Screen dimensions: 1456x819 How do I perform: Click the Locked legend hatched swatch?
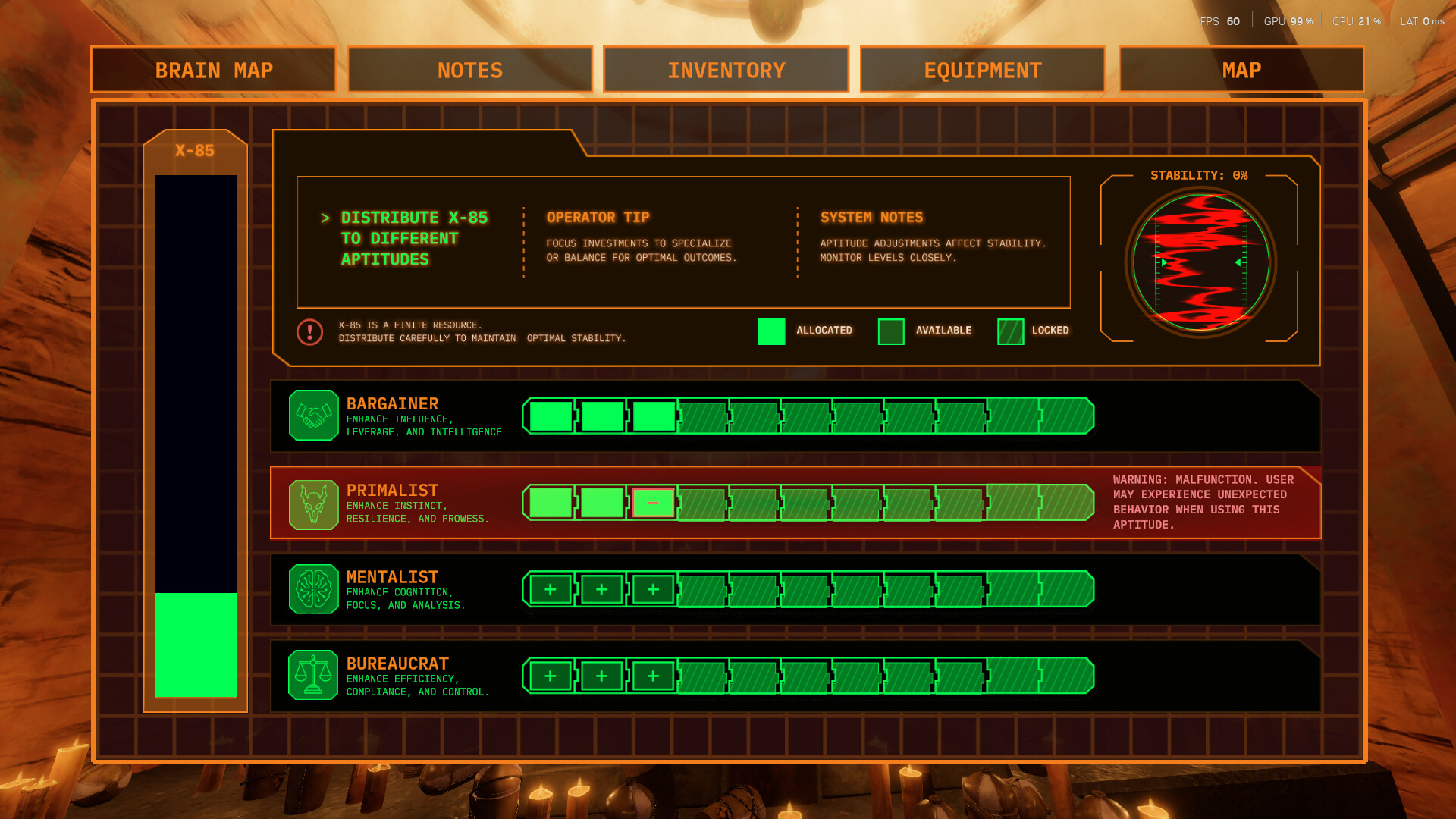pos(1010,331)
